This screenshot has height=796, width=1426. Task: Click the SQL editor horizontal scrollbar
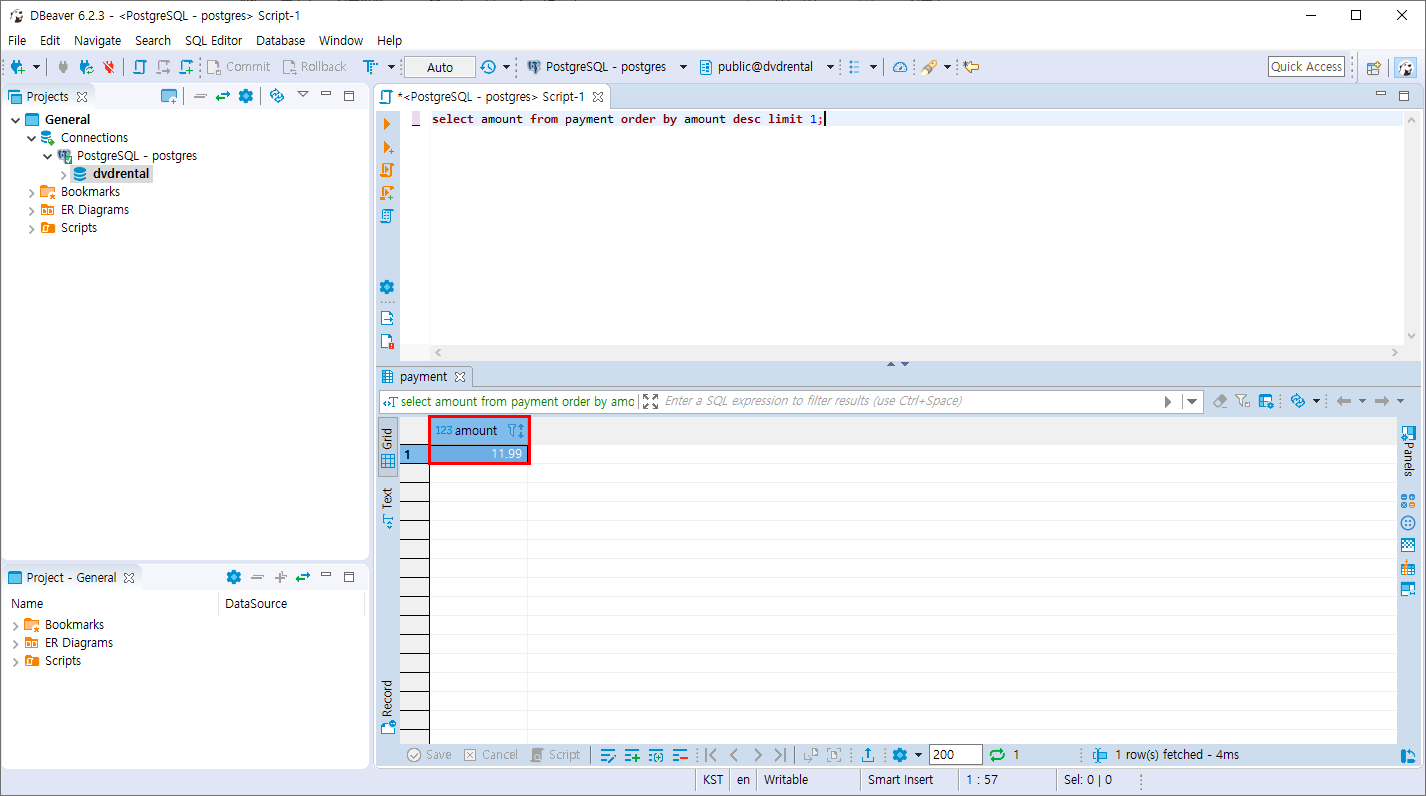[x=915, y=353]
